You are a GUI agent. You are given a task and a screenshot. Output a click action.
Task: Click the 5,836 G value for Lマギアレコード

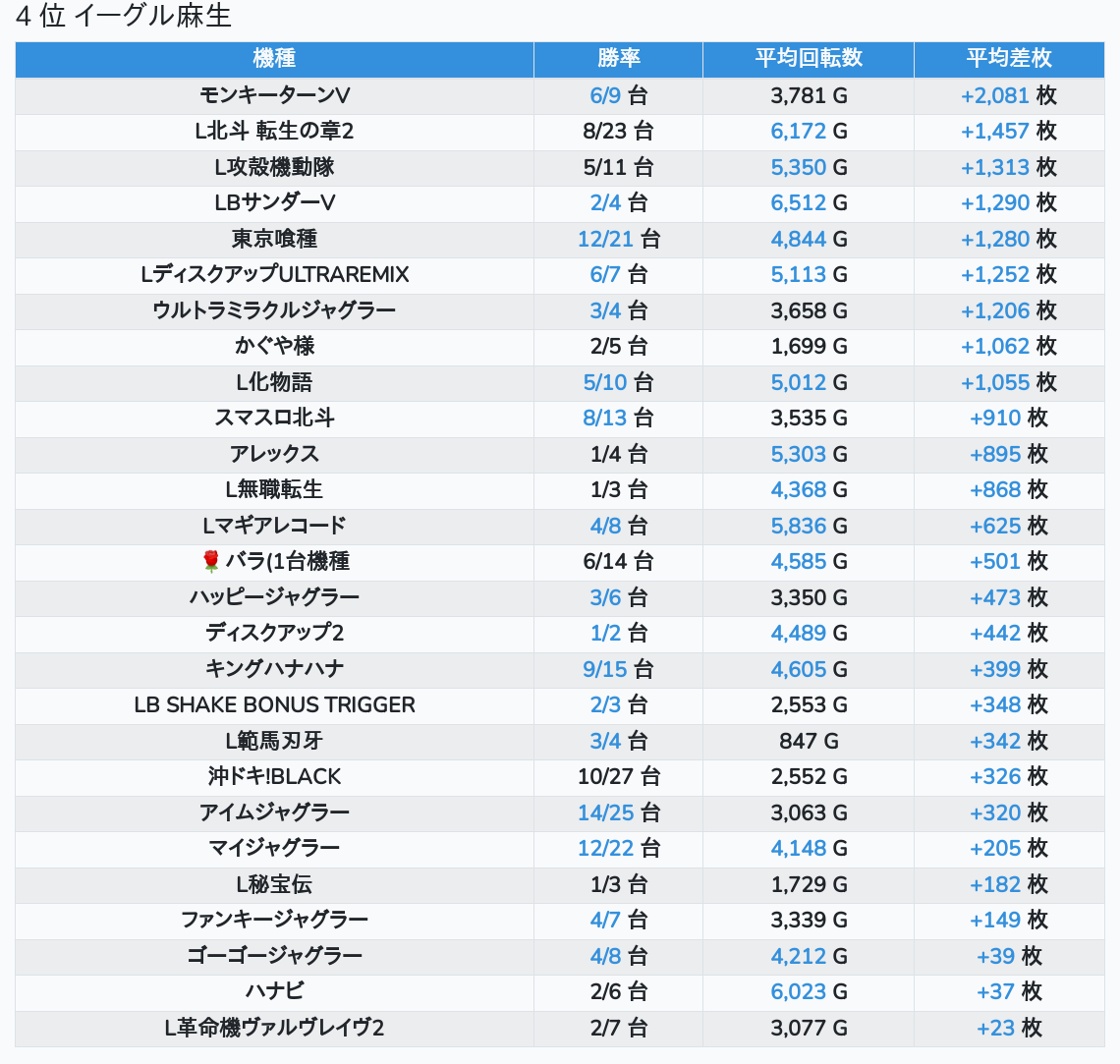click(x=799, y=526)
